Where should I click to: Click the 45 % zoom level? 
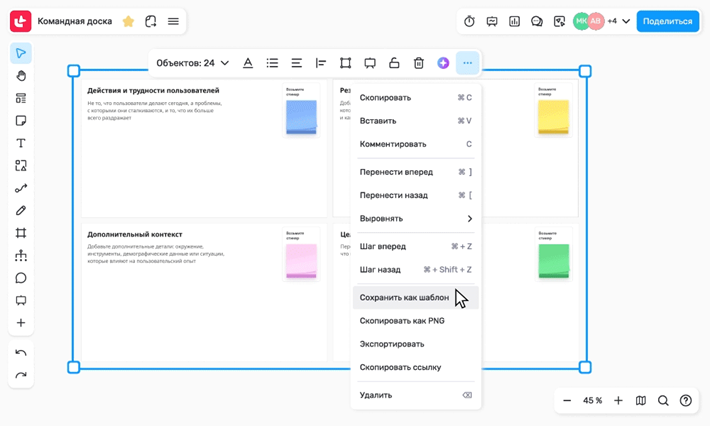click(592, 401)
